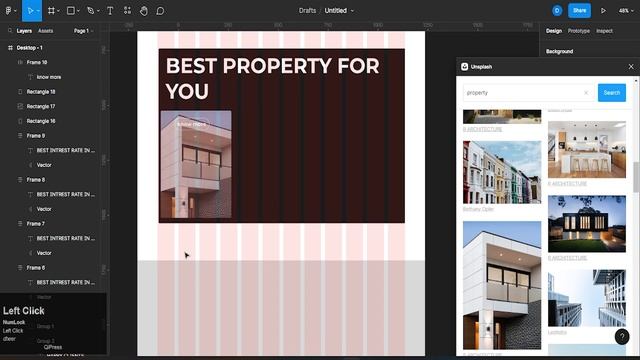Open the 48% zoom dropdown

(x=626, y=11)
